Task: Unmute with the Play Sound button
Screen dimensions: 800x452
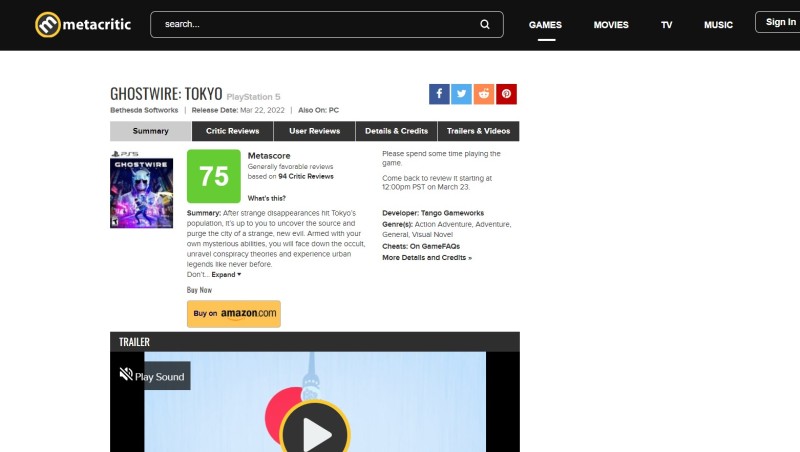Action: click(x=155, y=376)
